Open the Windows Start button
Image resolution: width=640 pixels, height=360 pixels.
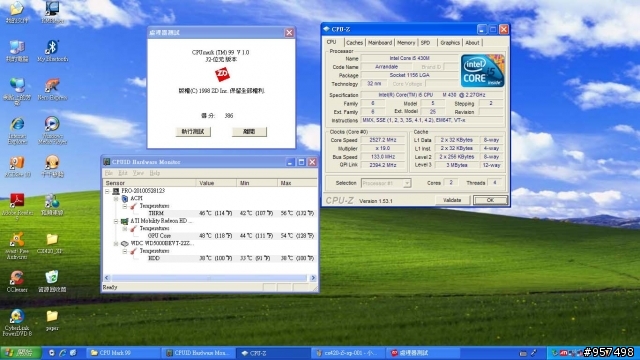click(20, 353)
